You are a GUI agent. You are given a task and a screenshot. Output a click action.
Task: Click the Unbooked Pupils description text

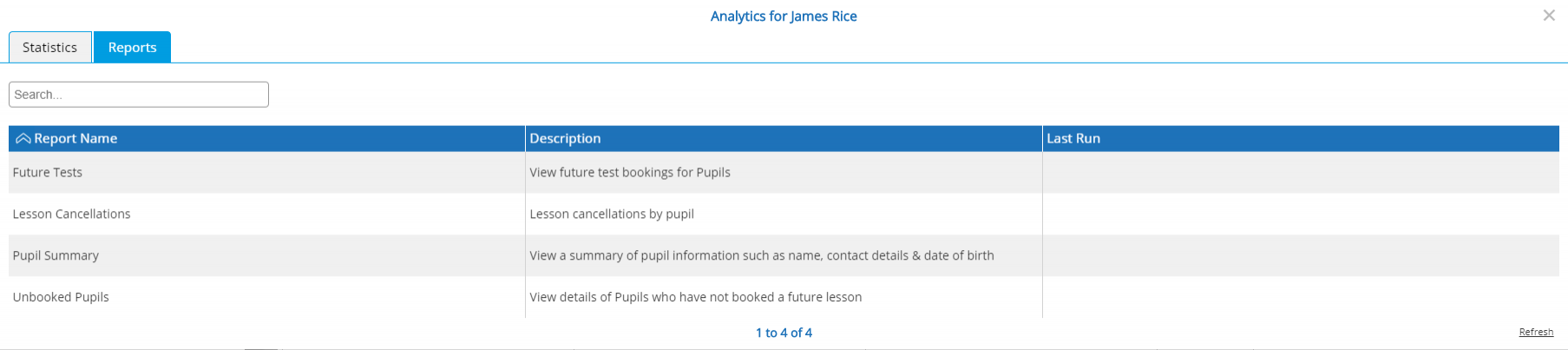tap(696, 298)
